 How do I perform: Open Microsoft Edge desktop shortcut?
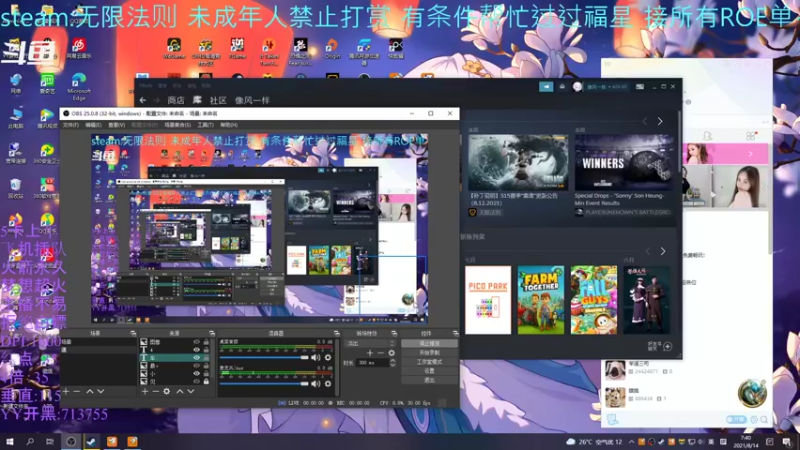click(79, 86)
